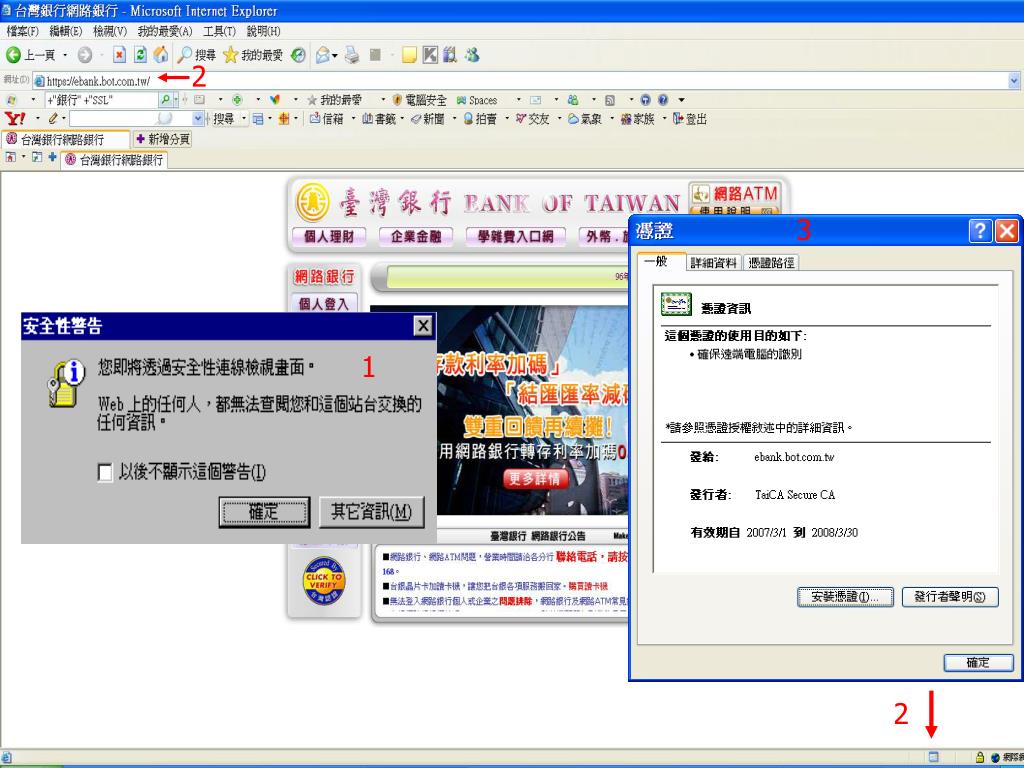Click the Mail envelope icon
The height and width of the screenshot is (768, 1024).
323,55
